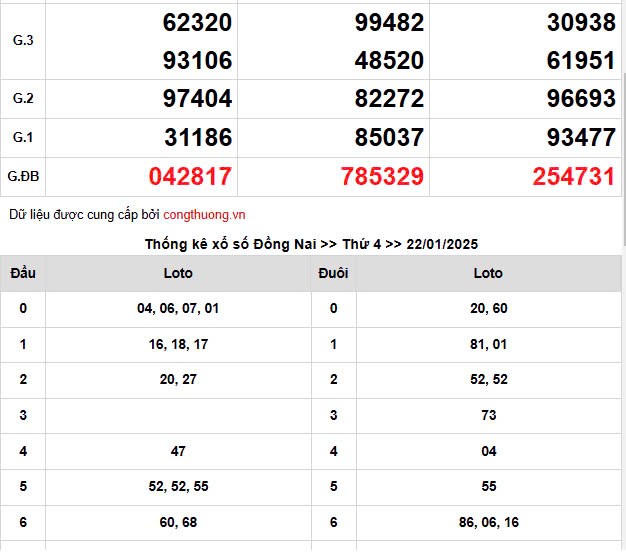Select third prize number 61951
The height and width of the screenshot is (557, 626).
coord(581,61)
